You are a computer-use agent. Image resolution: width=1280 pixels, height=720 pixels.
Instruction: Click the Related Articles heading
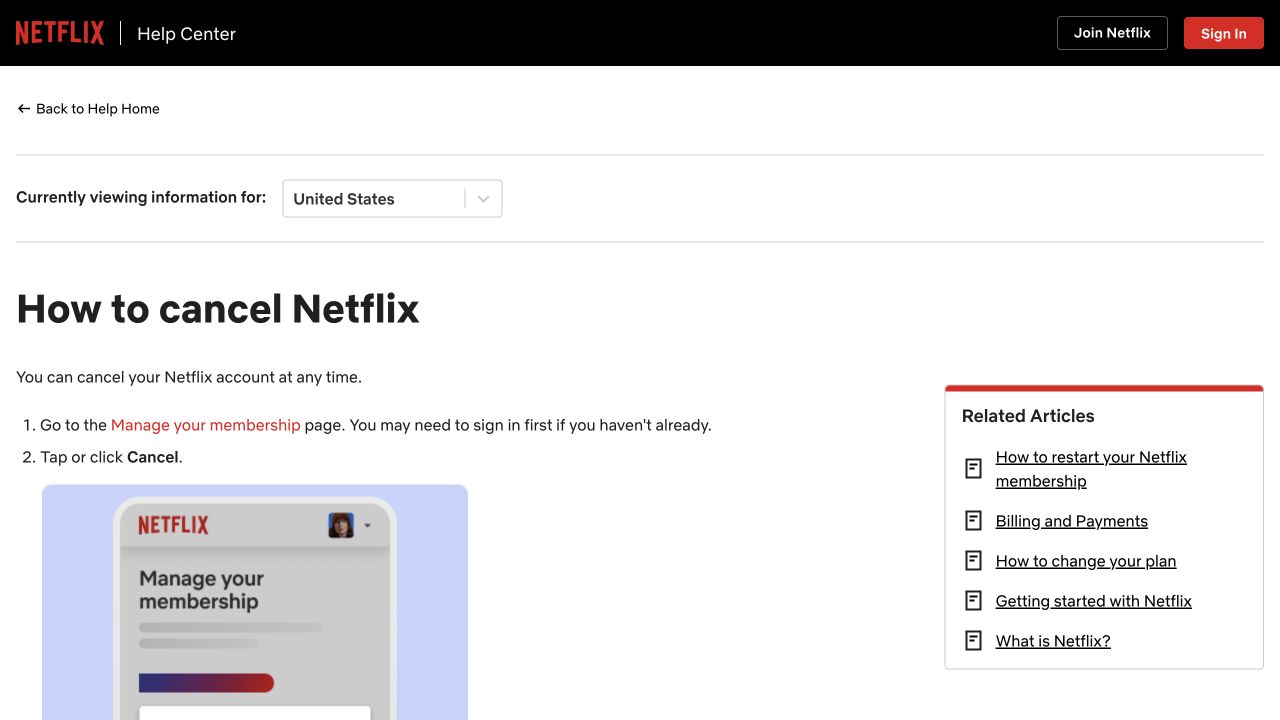[x=1028, y=416]
